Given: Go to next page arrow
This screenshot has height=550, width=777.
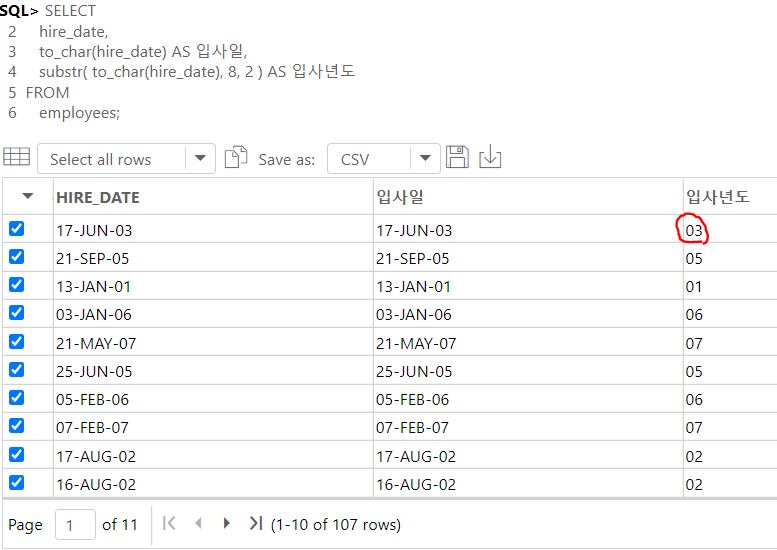Looking at the screenshot, I should (226, 523).
